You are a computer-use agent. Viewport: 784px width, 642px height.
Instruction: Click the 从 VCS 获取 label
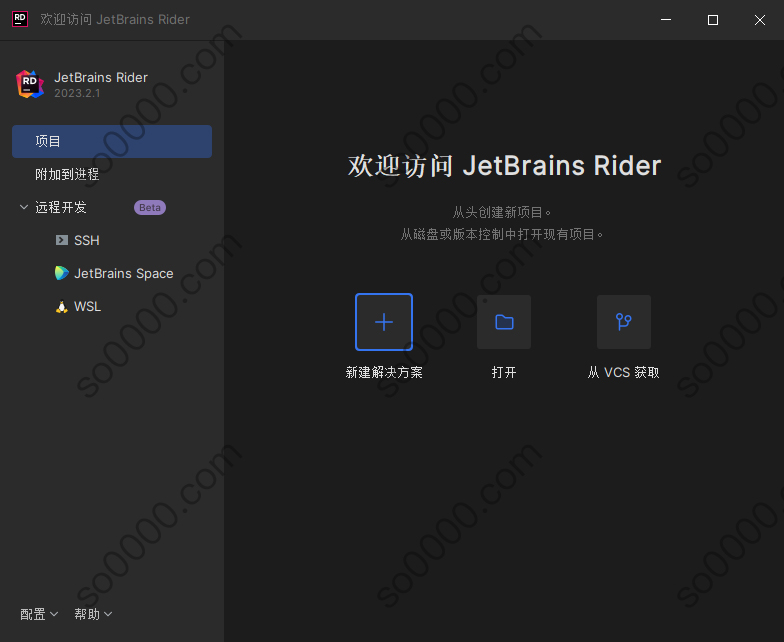click(x=624, y=372)
